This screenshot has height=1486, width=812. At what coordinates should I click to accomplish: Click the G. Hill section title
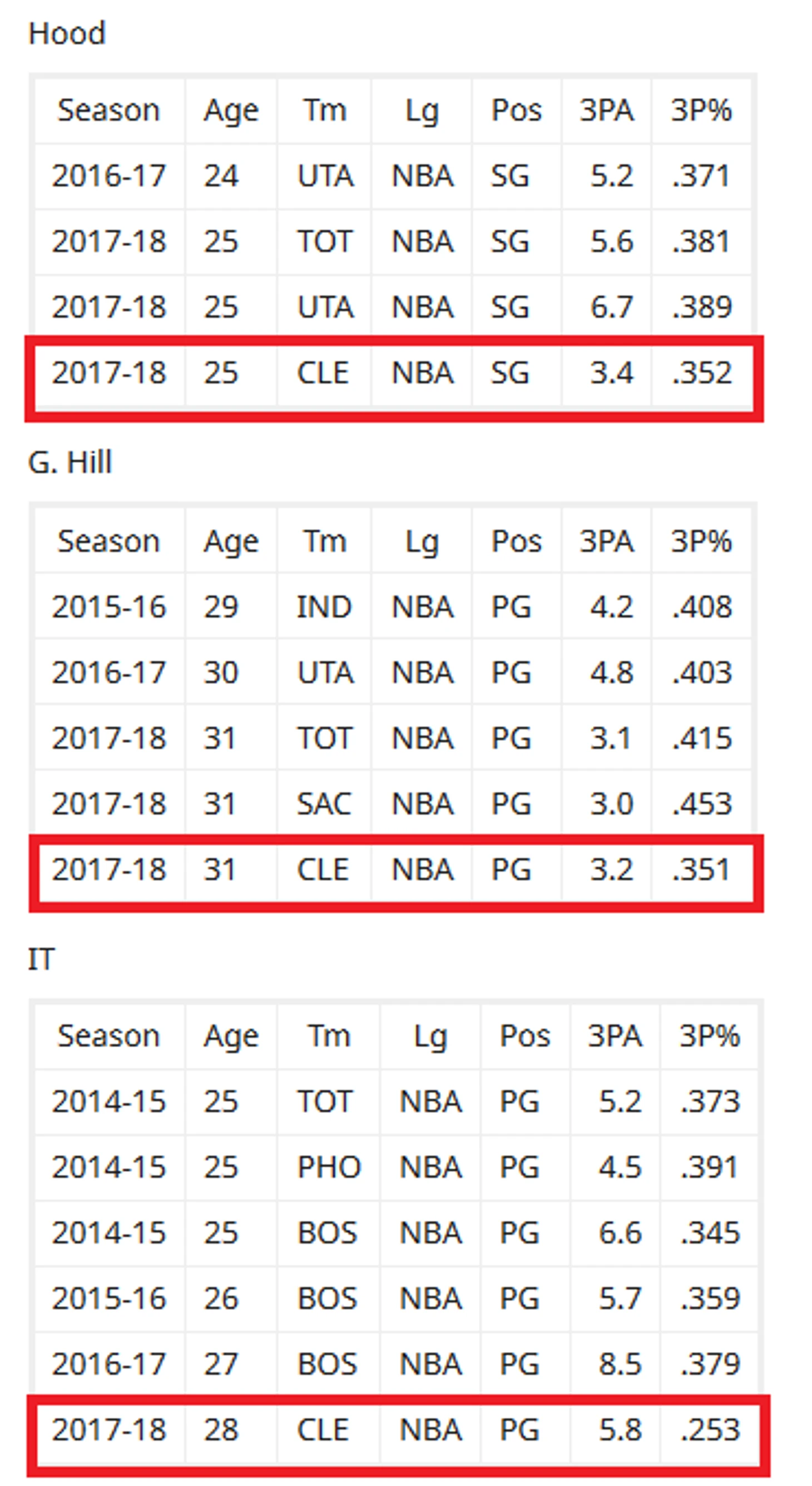coord(70,462)
